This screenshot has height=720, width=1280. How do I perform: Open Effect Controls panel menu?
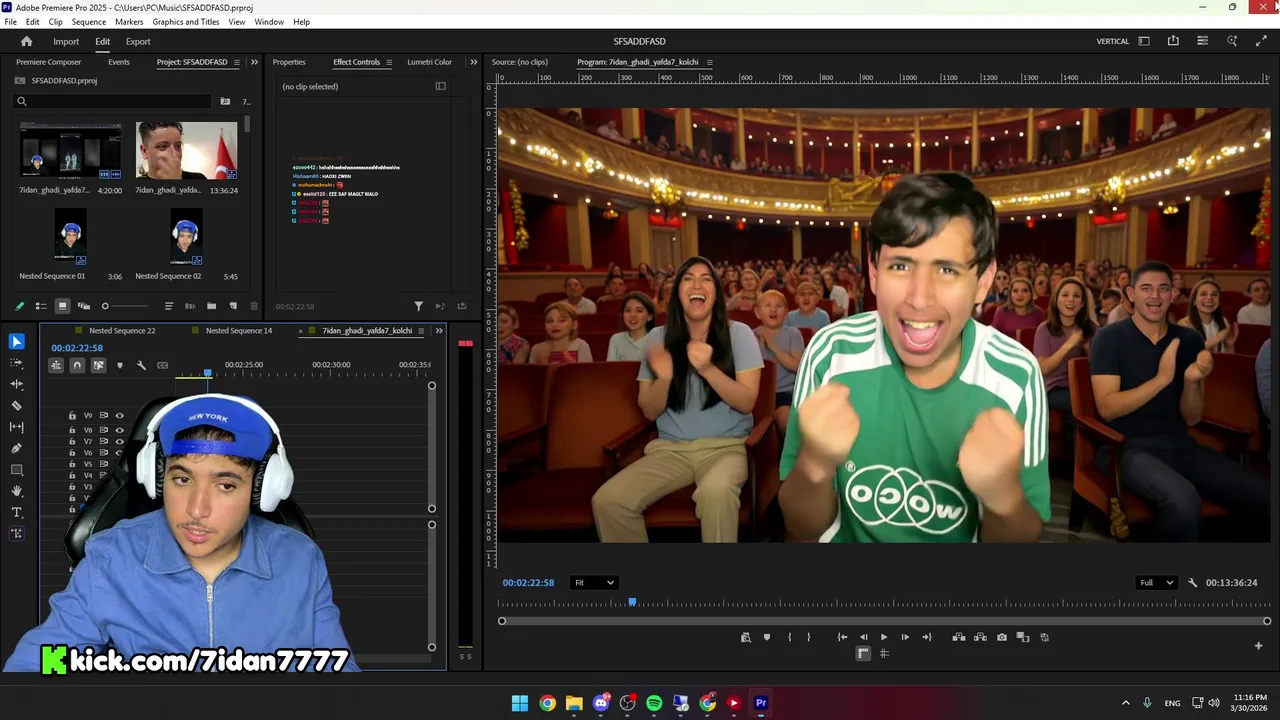pos(390,62)
